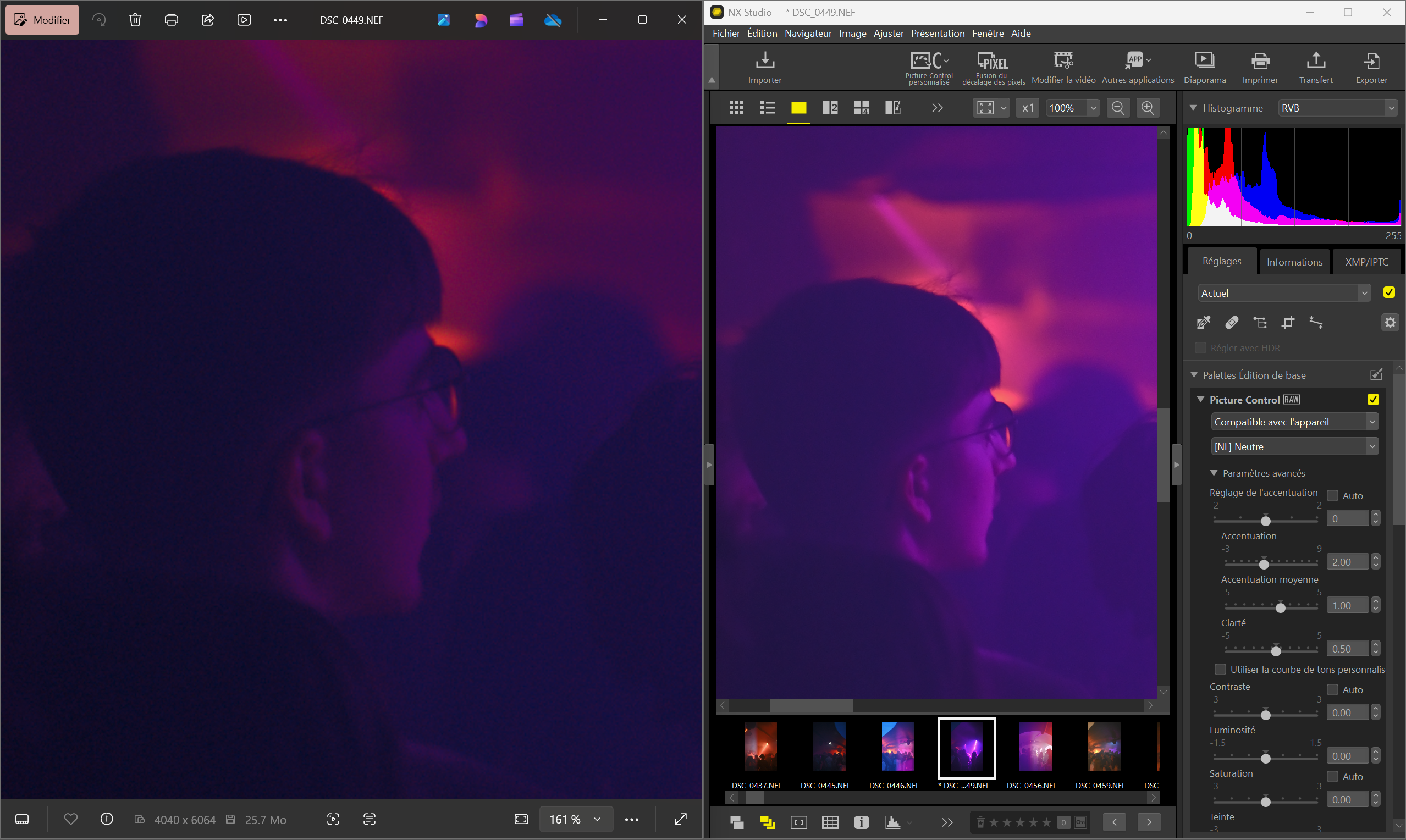Screen dimensions: 1406x840
Task: Click the Saturation slider handle
Action: pyautogui.click(x=1266, y=802)
